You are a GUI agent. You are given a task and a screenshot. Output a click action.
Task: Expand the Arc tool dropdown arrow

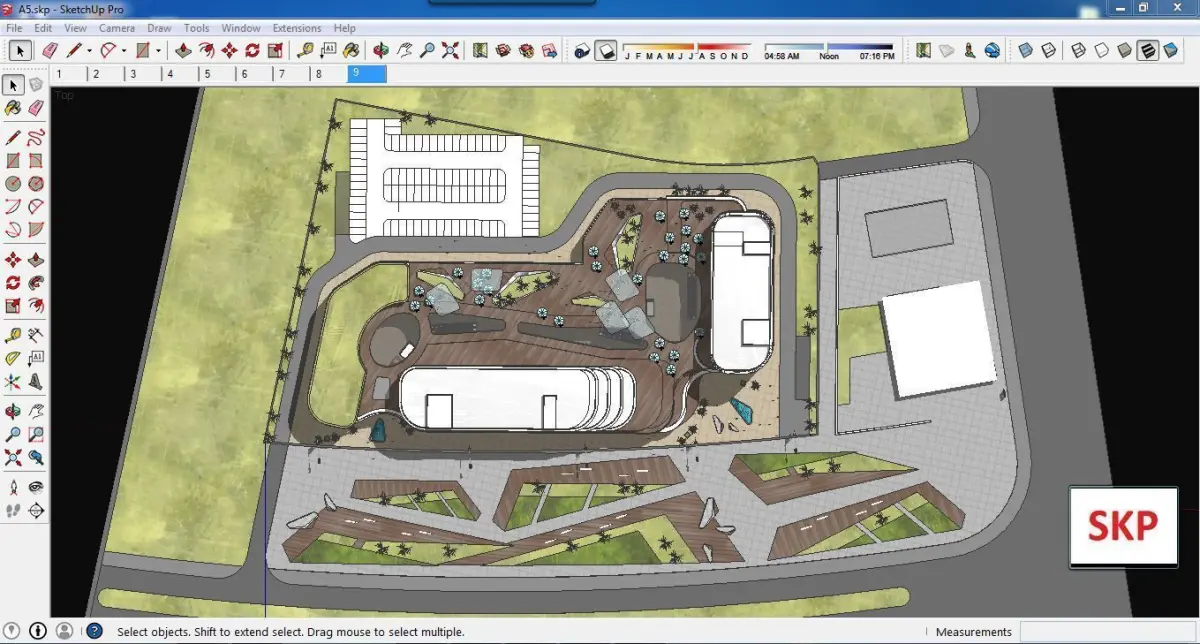click(123, 50)
